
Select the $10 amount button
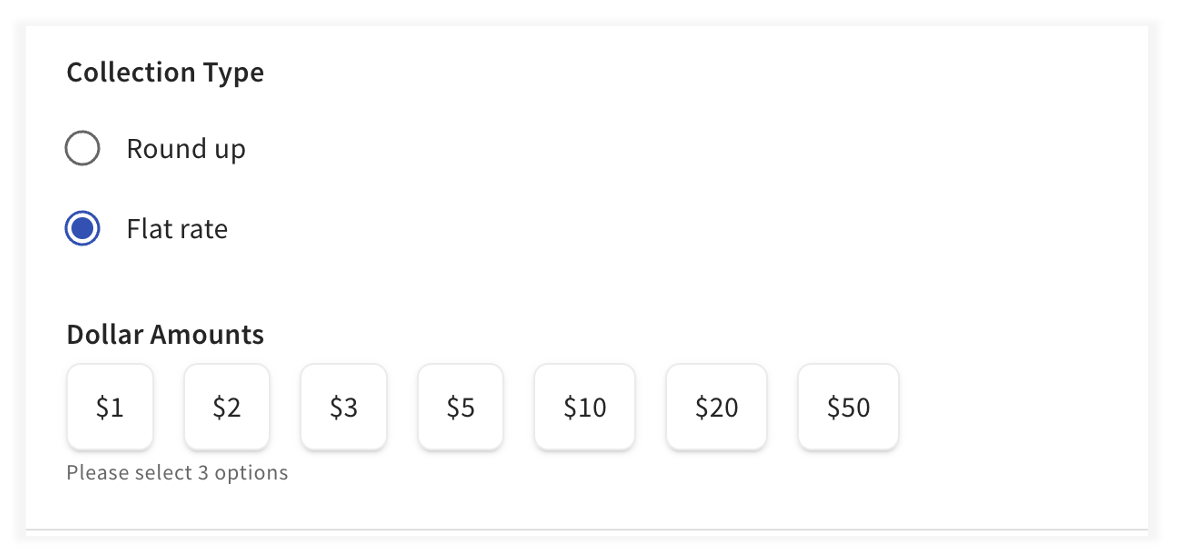click(x=585, y=407)
